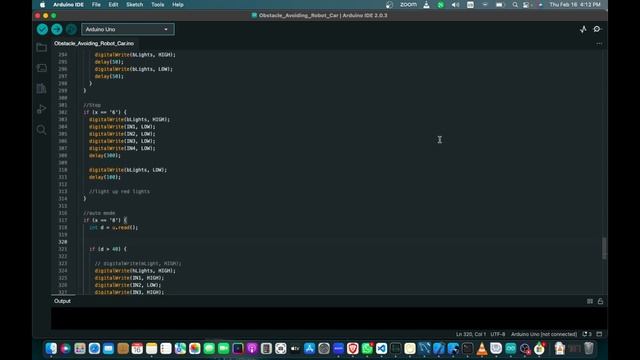This screenshot has width=640, height=360.
Task: Open Photos from the dock
Action: click(x=195, y=349)
